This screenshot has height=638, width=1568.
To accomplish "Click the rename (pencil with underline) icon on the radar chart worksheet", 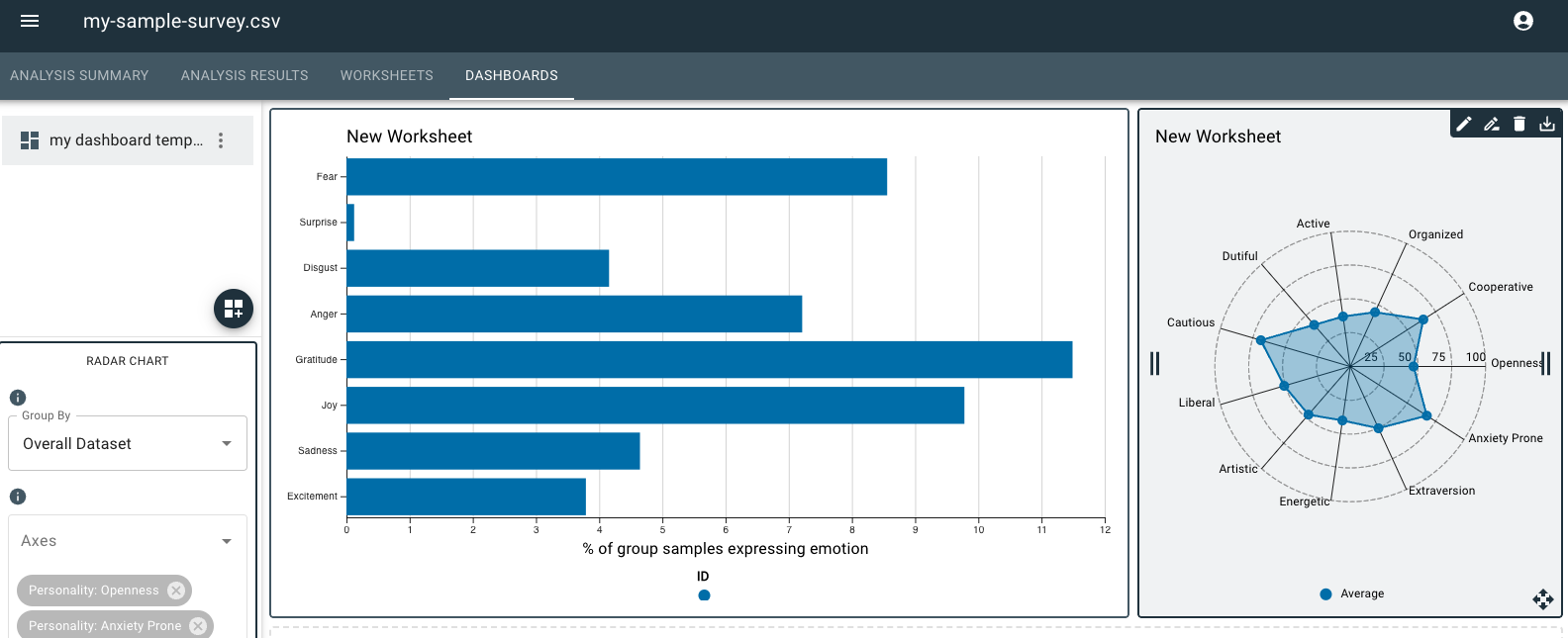I will click(x=1492, y=124).
